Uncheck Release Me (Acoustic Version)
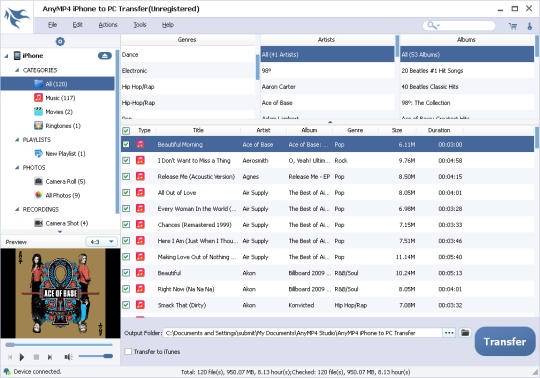This screenshot has width=540, height=378. (126, 176)
